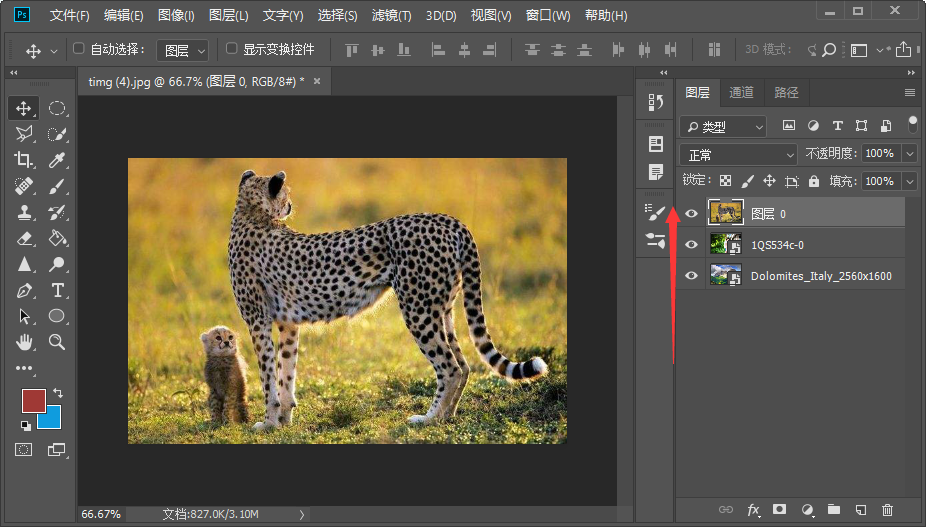Click the share icon in options bar
This screenshot has width=926, height=527.
coord(903,50)
